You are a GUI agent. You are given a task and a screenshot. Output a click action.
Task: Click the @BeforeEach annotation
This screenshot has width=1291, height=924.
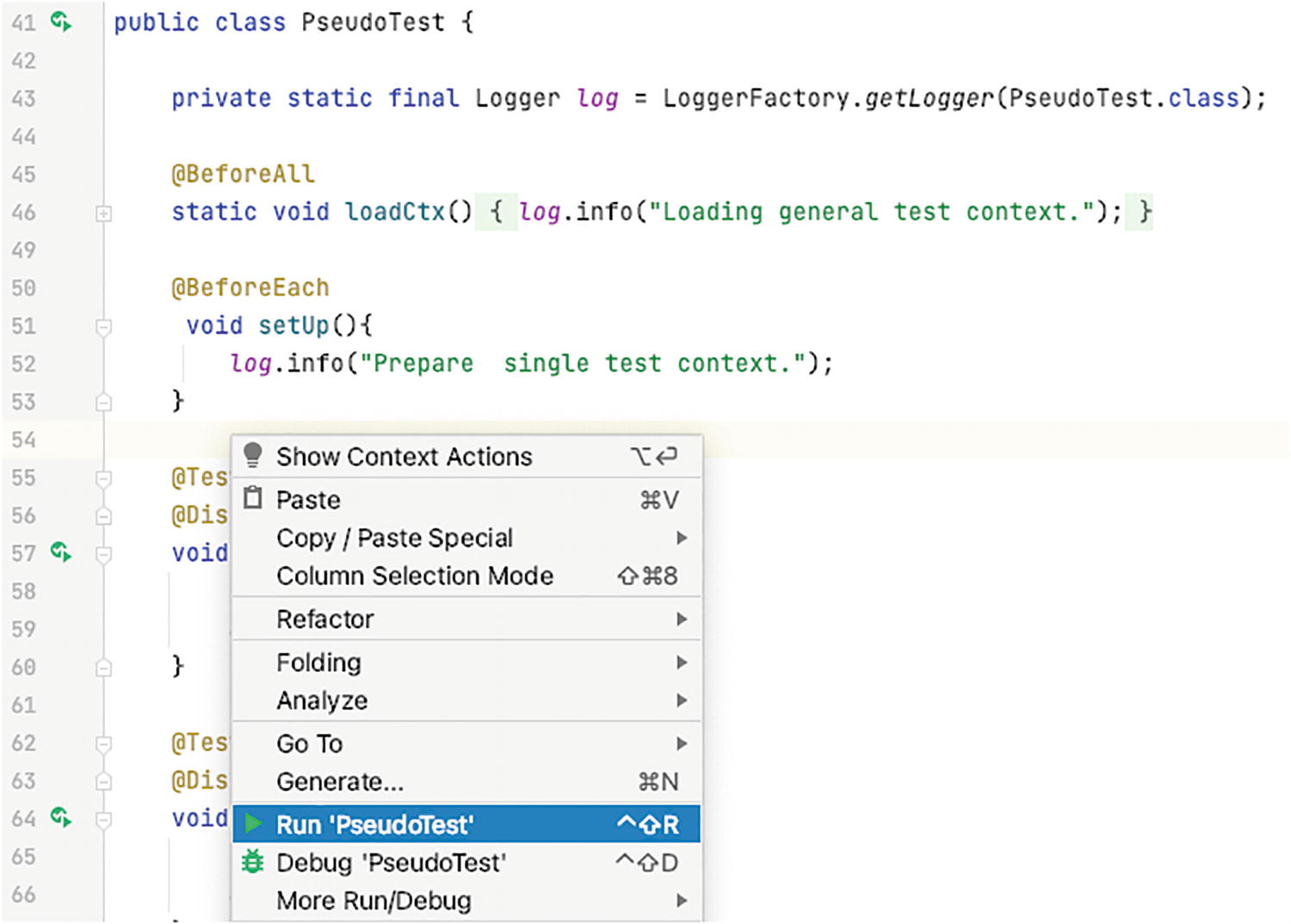point(250,287)
